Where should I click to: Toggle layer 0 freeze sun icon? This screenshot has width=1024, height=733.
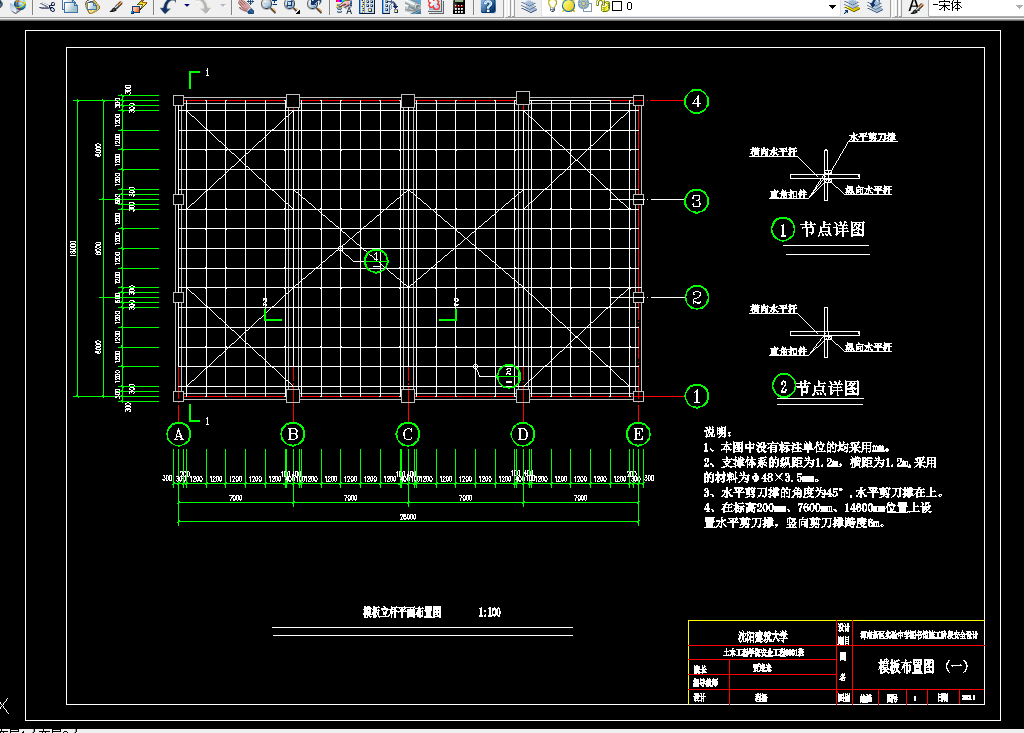tap(567, 6)
